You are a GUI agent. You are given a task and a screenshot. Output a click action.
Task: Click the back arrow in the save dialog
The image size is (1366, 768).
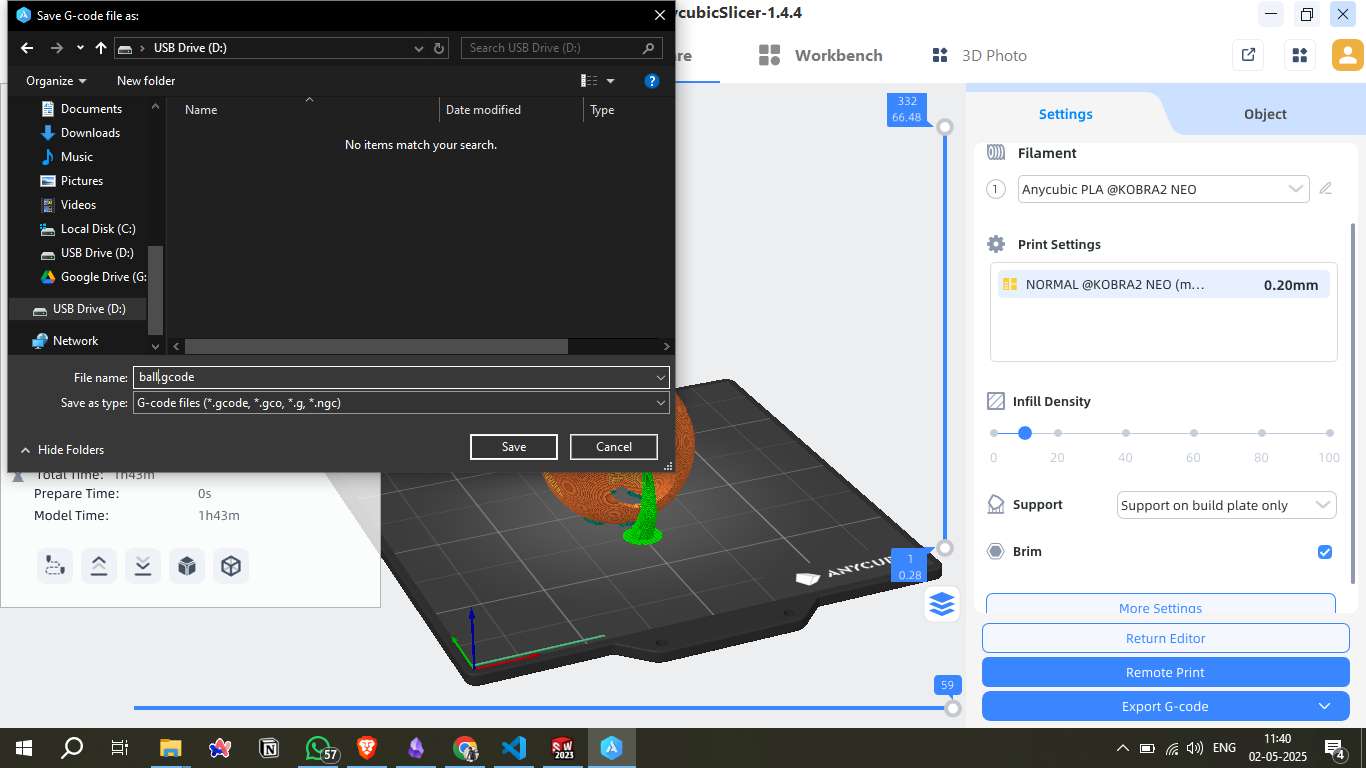click(x=27, y=48)
